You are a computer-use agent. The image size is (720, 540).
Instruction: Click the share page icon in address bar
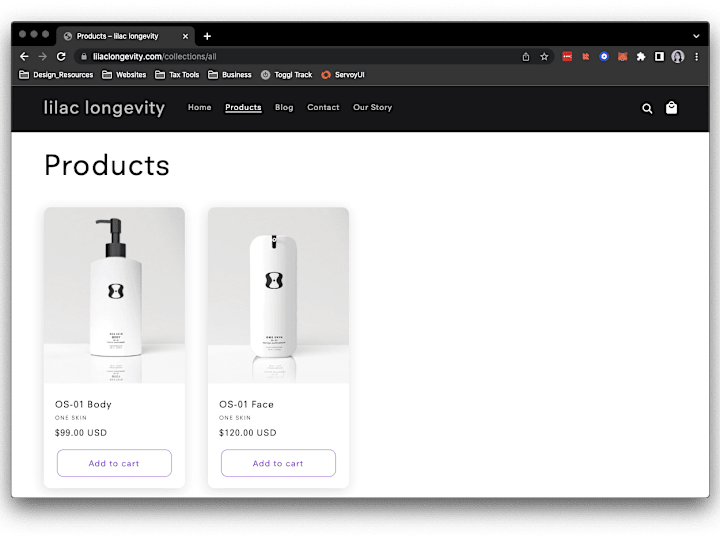coord(526,56)
